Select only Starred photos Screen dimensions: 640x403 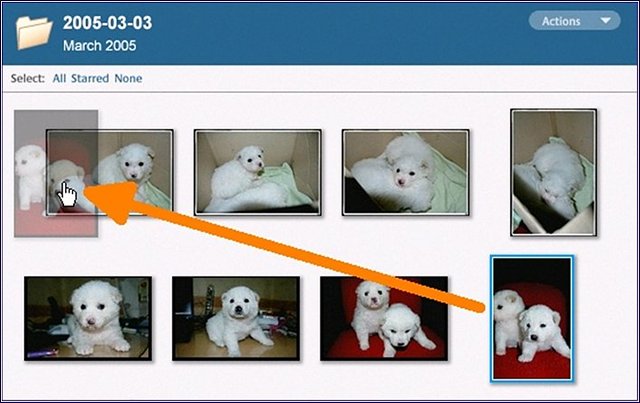(x=89, y=78)
